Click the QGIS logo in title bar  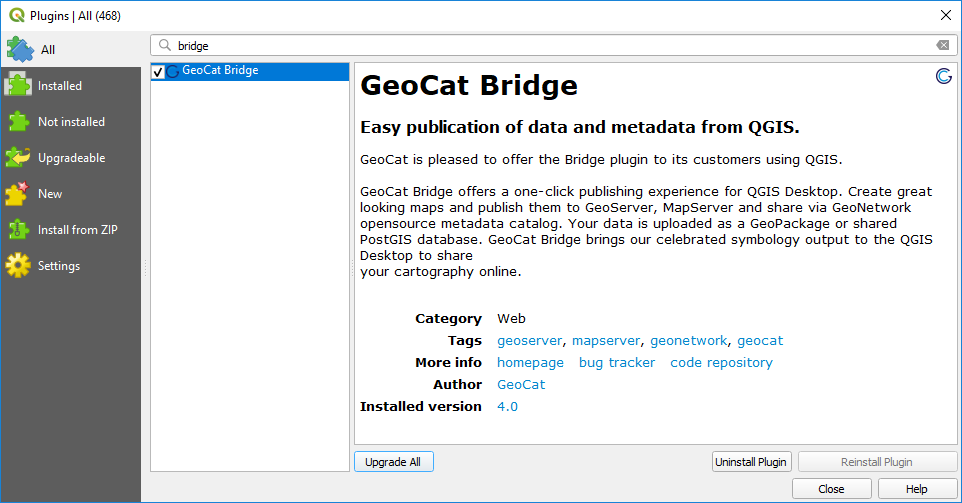[x=17, y=15]
